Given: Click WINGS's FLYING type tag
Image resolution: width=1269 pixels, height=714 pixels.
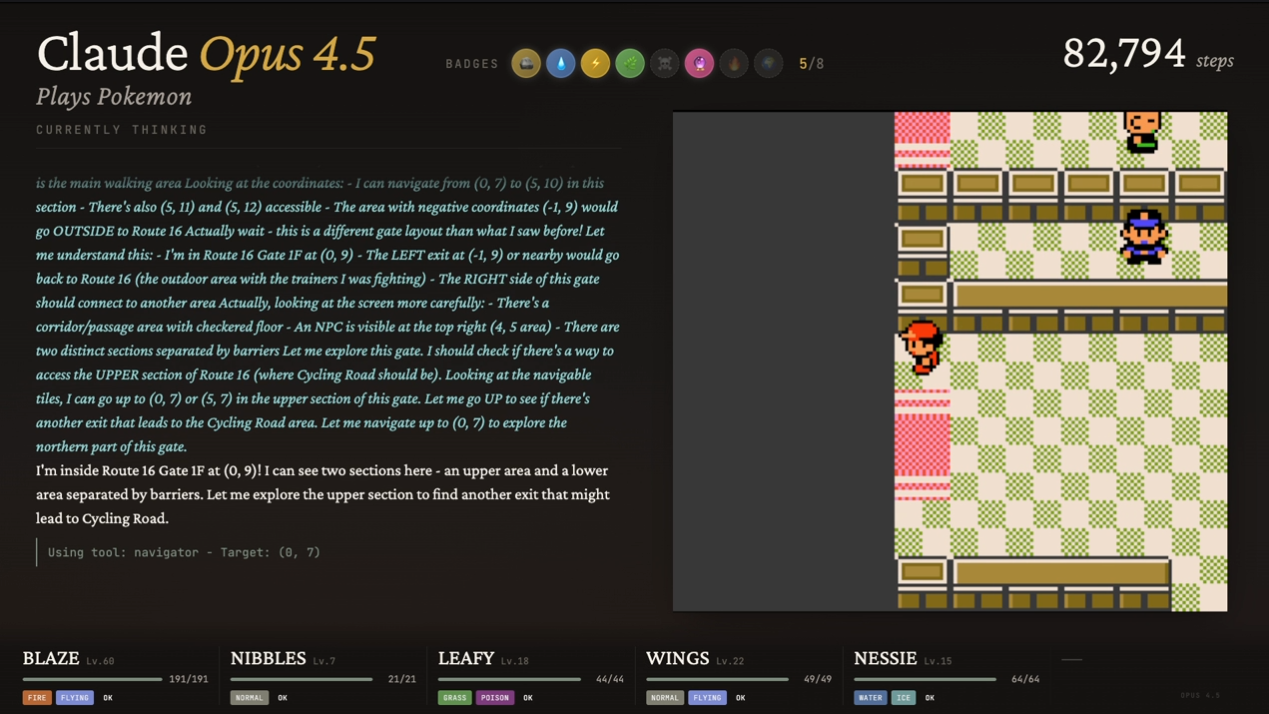Looking at the screenshot, I should pos(707,697).
